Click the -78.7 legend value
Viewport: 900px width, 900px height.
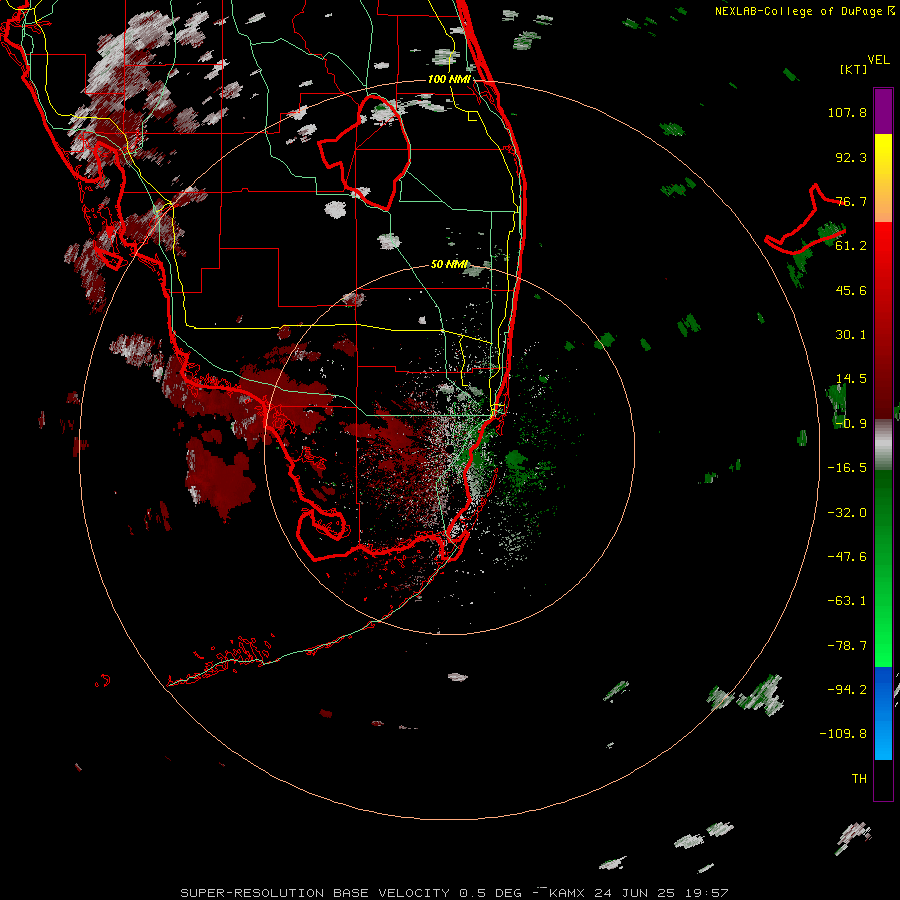[x=847, y=646]
